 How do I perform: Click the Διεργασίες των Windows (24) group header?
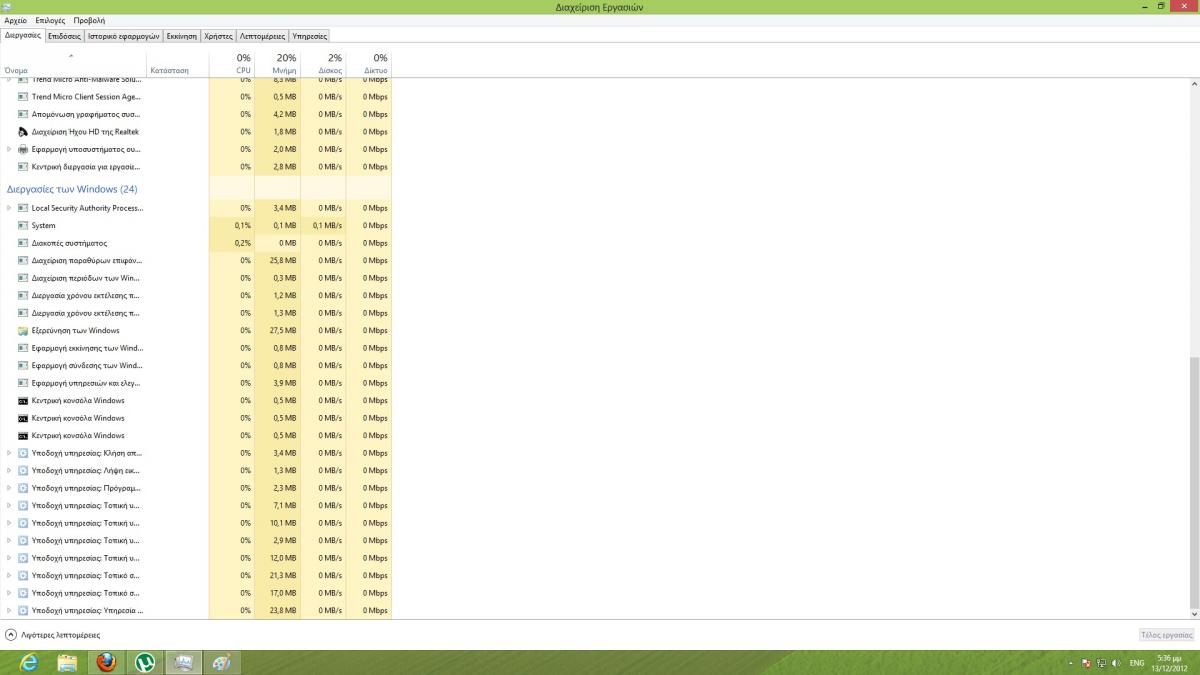(72, 189)
